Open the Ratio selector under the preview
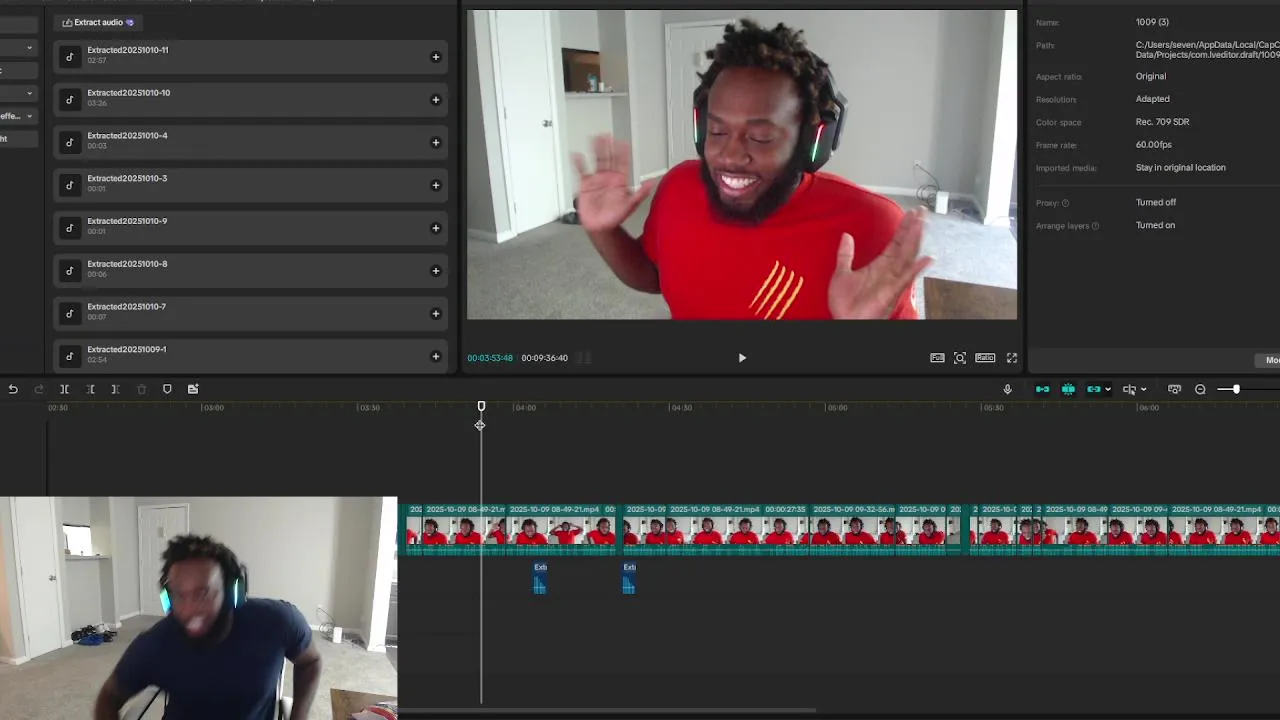The image size is (1280, 720). click(x=985, y=358)
